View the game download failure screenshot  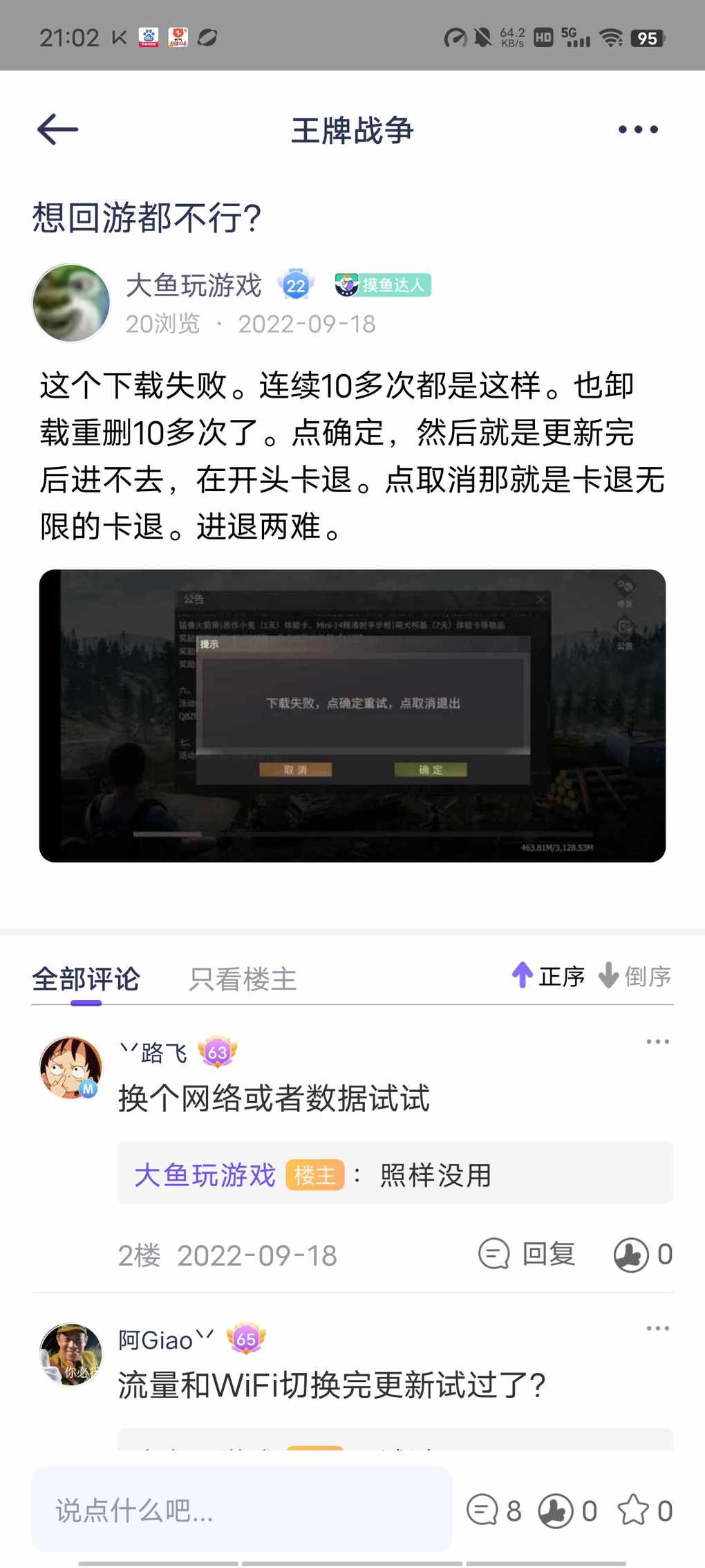pyautogui.click(x=352, y=715)
